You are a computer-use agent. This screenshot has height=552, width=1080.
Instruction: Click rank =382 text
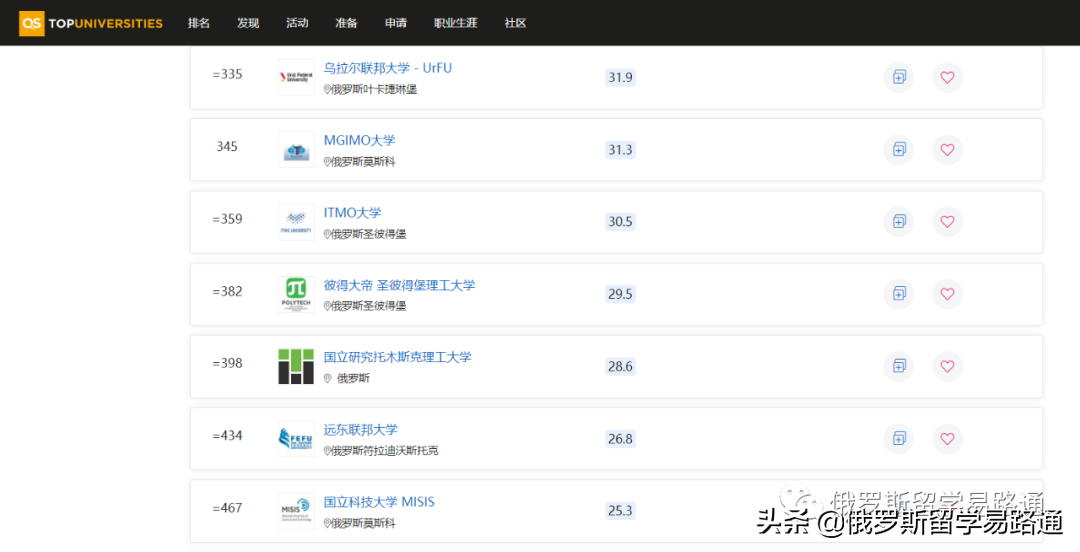coord(227,291)
